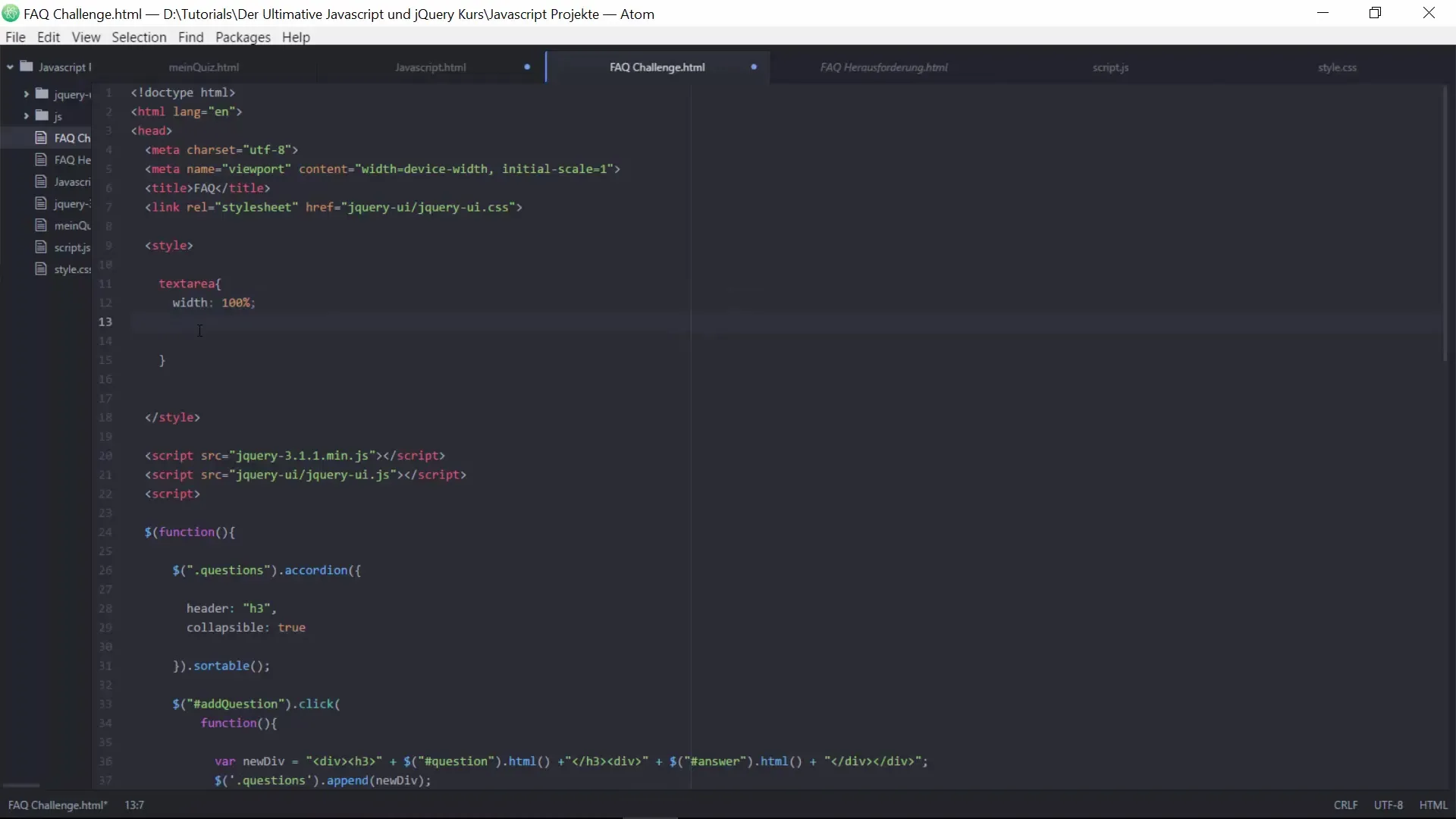1456x819 pixels.
Task: Click 'collapsible: true' in the code
Action: point(246,628)
